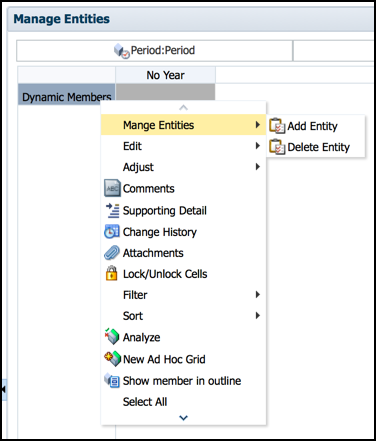Select the Dynamic Members row header

[x=66, y=95]
